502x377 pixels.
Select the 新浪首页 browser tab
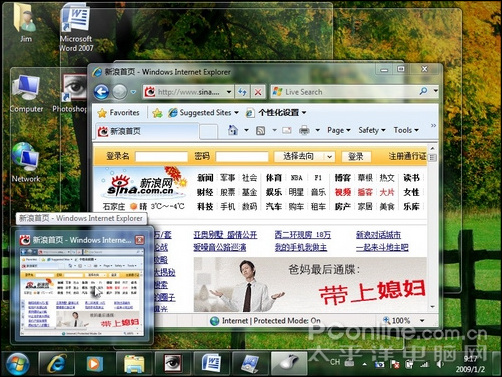tap(147, 131)
